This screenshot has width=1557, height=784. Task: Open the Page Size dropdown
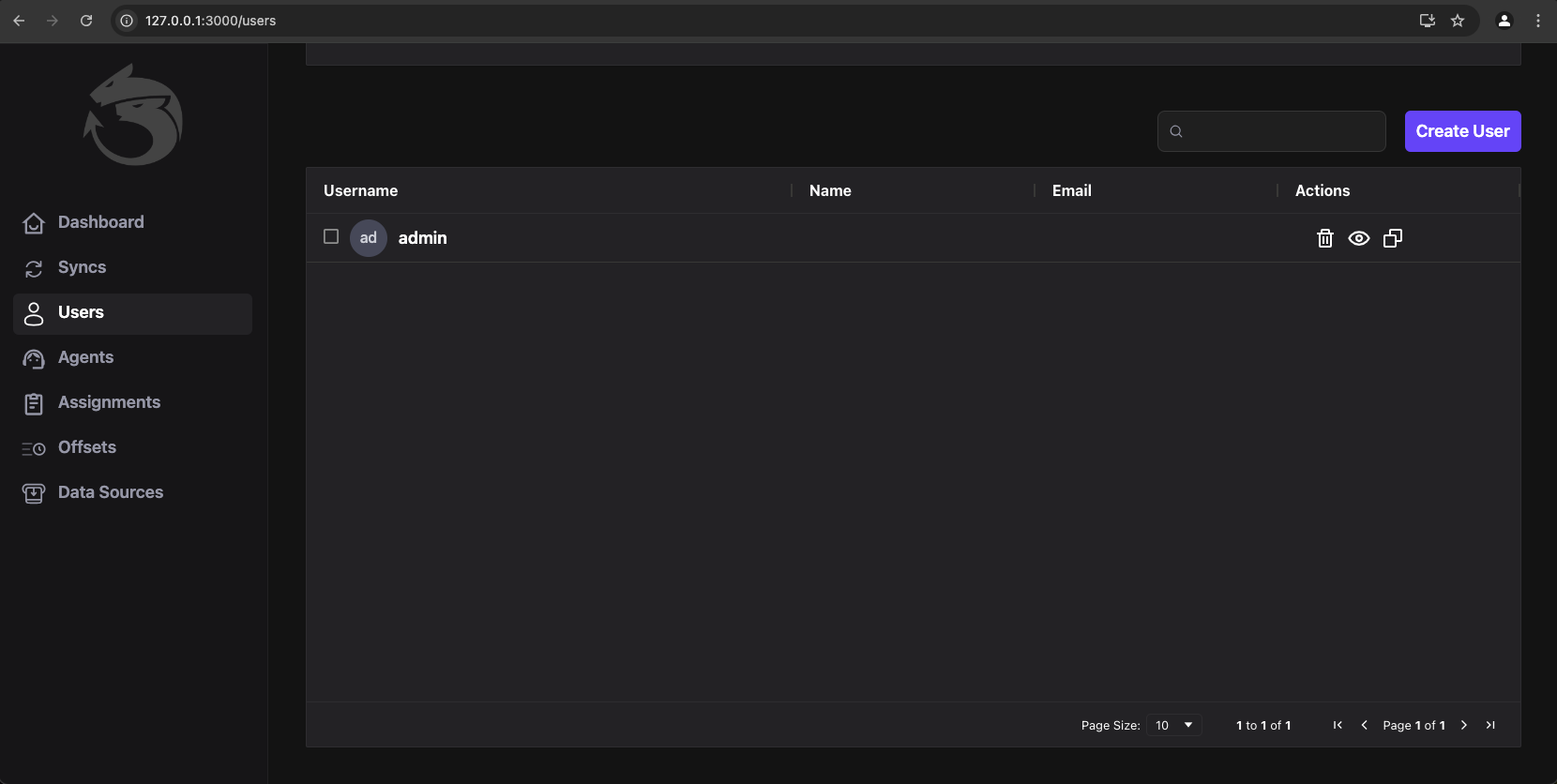(1173, 725)
